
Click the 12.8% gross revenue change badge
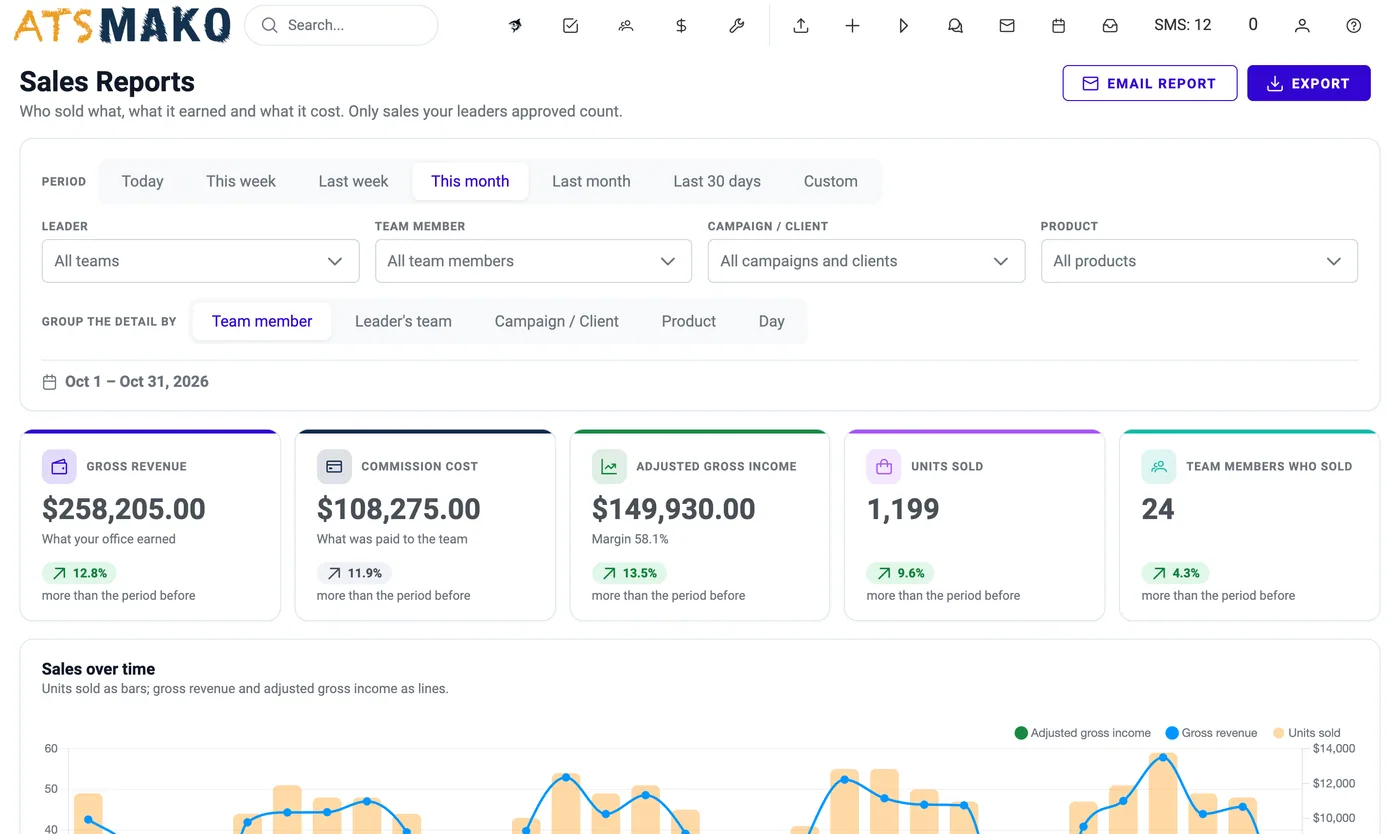tap(80, 573)
